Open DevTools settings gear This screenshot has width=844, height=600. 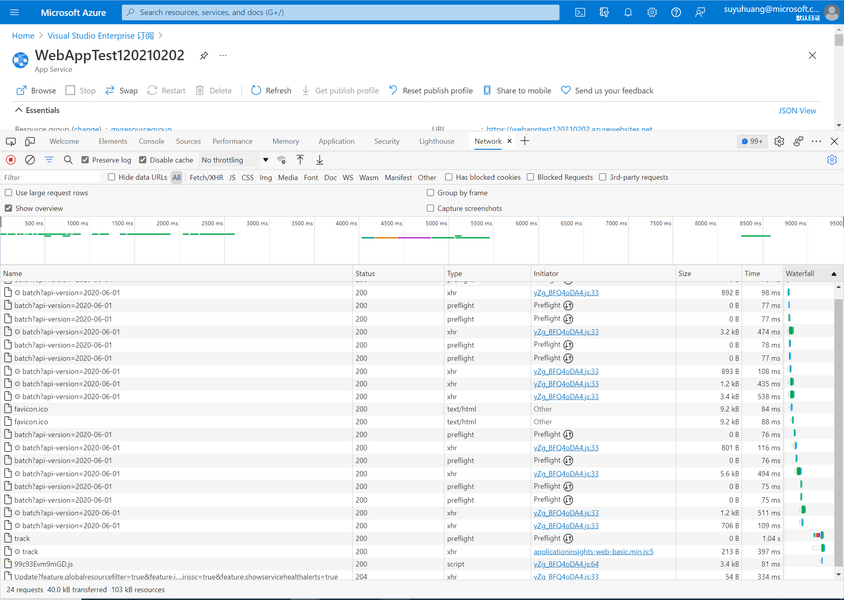[779, 141]
